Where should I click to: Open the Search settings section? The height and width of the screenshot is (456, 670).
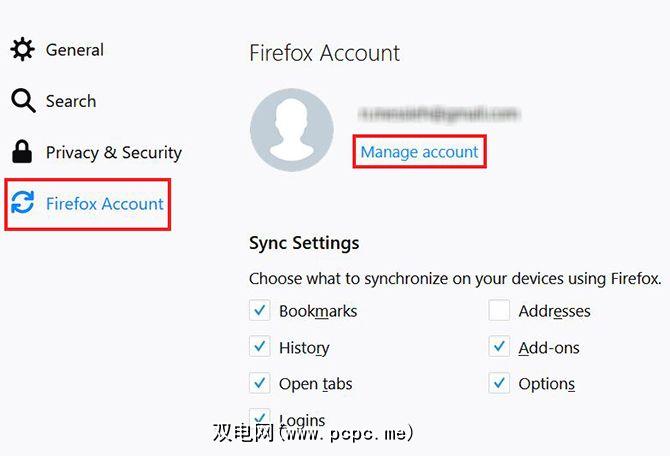tap(70, 101)
